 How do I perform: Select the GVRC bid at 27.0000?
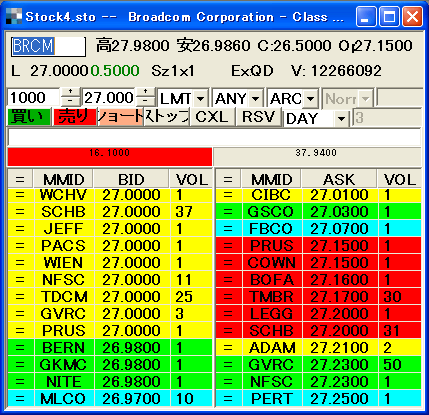pos(110,313)
